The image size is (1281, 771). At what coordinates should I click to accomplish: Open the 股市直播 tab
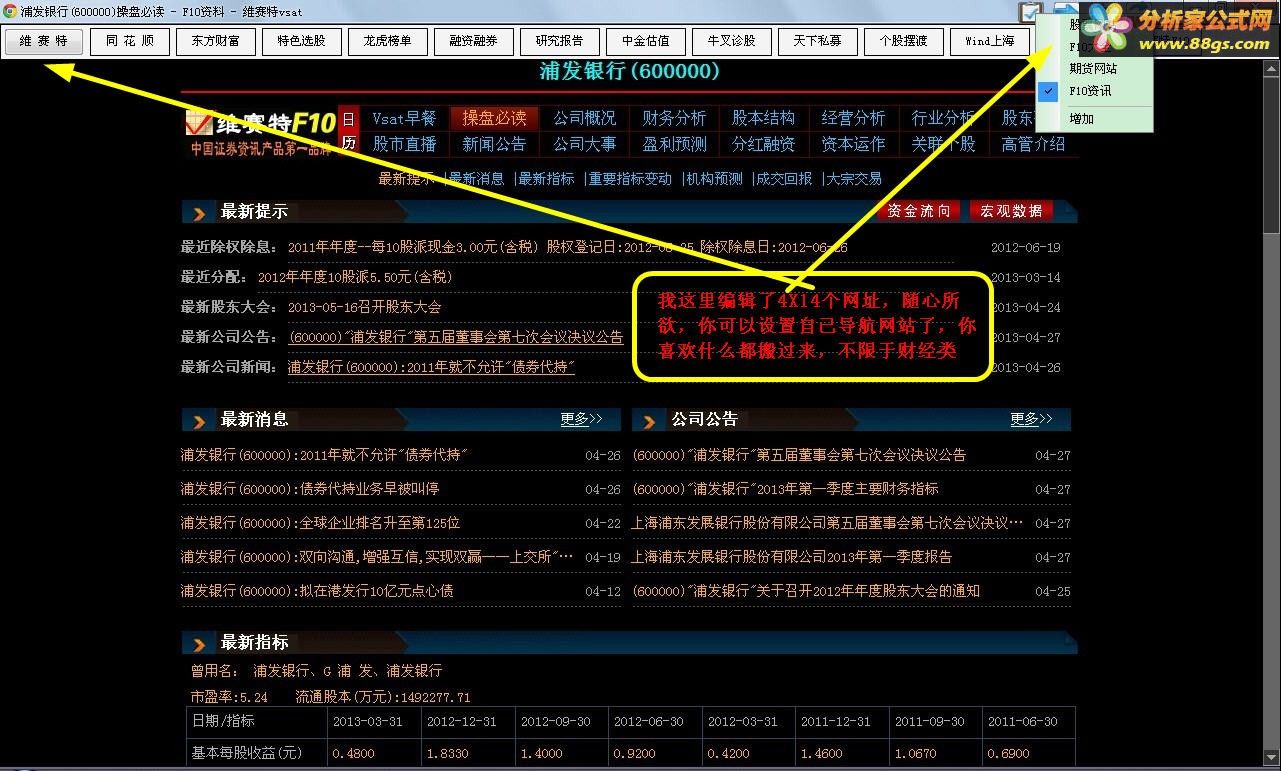(404, 144)
